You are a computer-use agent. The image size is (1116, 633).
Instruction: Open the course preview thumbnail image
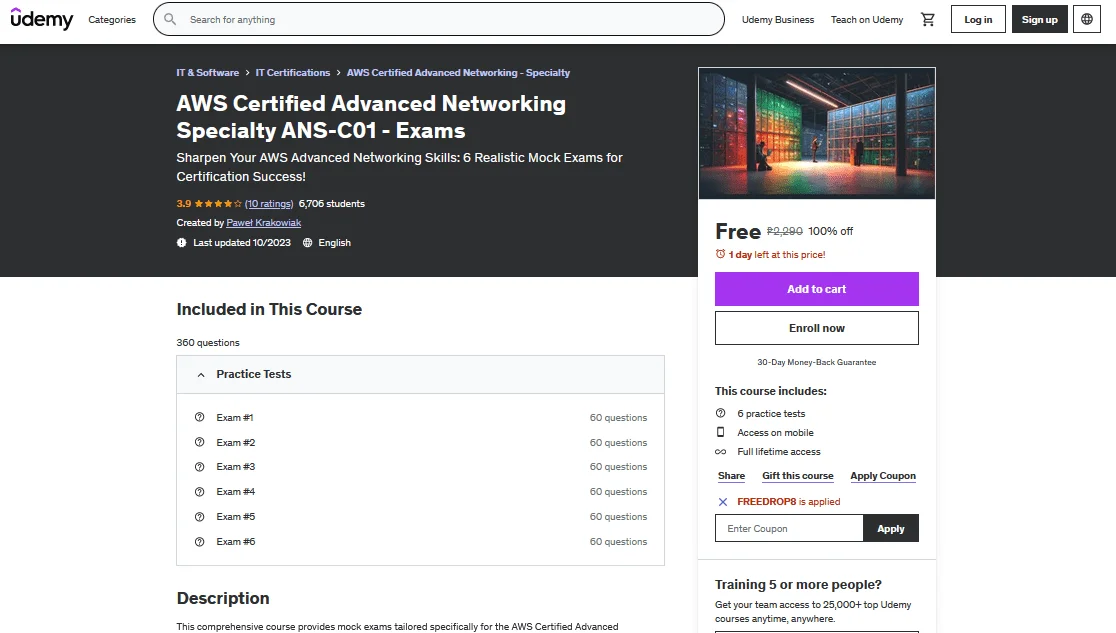pos(816,133)
